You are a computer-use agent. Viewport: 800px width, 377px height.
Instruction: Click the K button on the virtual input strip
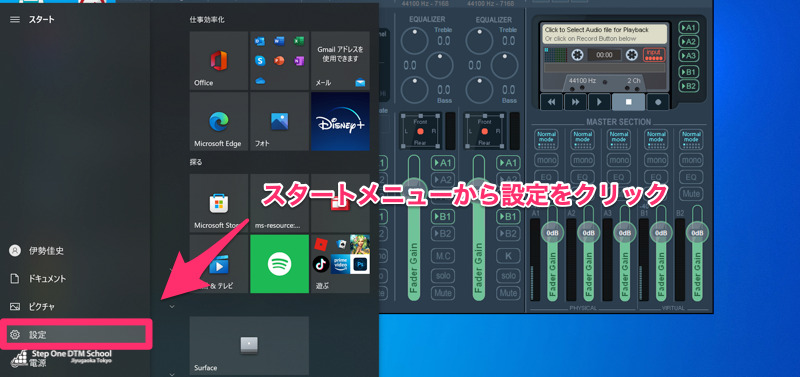(509, 255)
